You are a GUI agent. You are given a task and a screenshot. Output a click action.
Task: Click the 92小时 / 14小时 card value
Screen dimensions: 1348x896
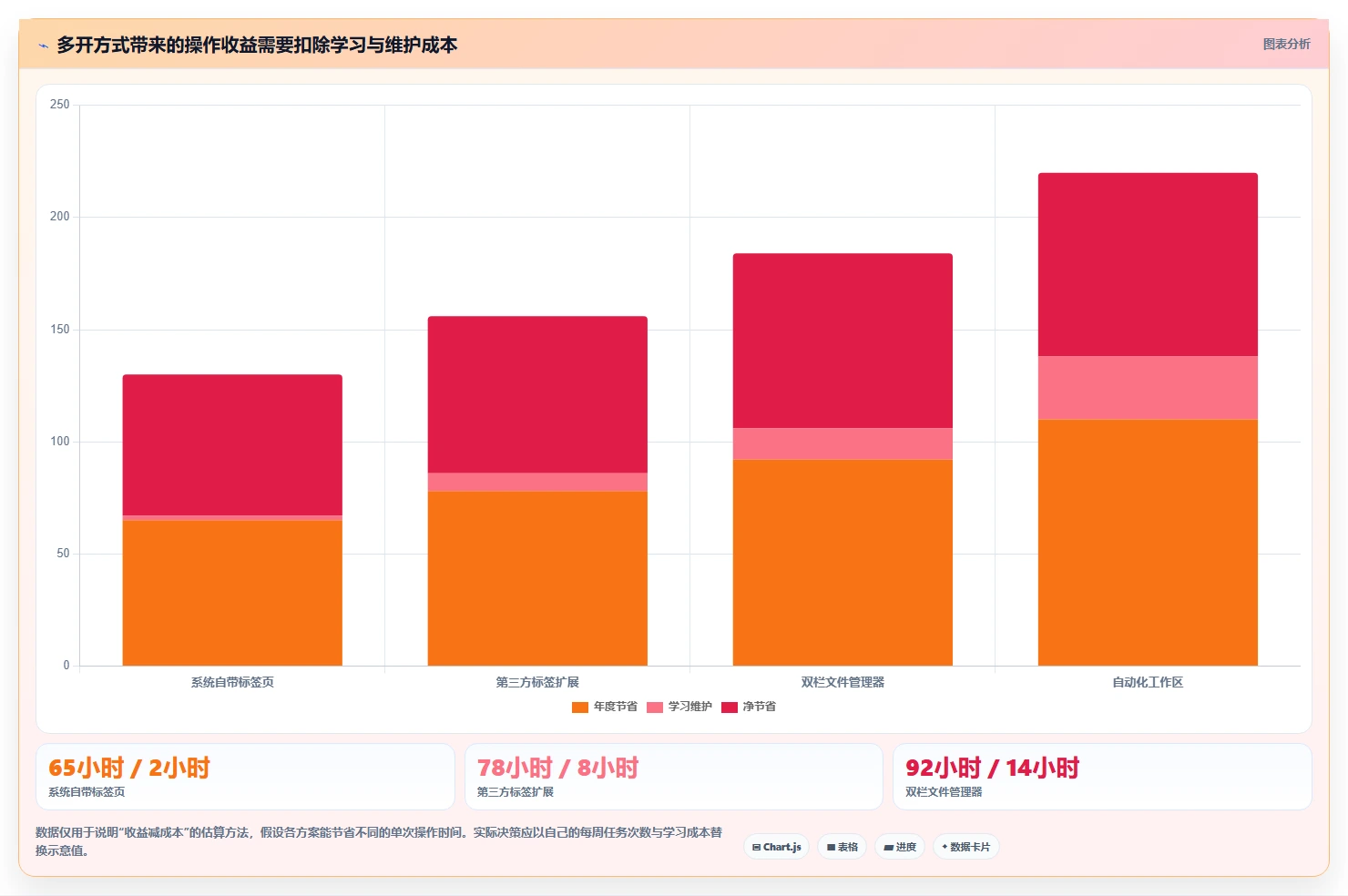point(993,768)
